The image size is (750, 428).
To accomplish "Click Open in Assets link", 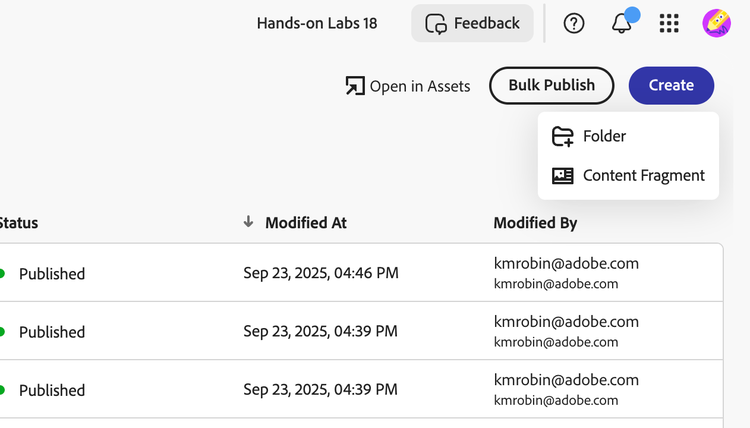I will click(419, 86).
